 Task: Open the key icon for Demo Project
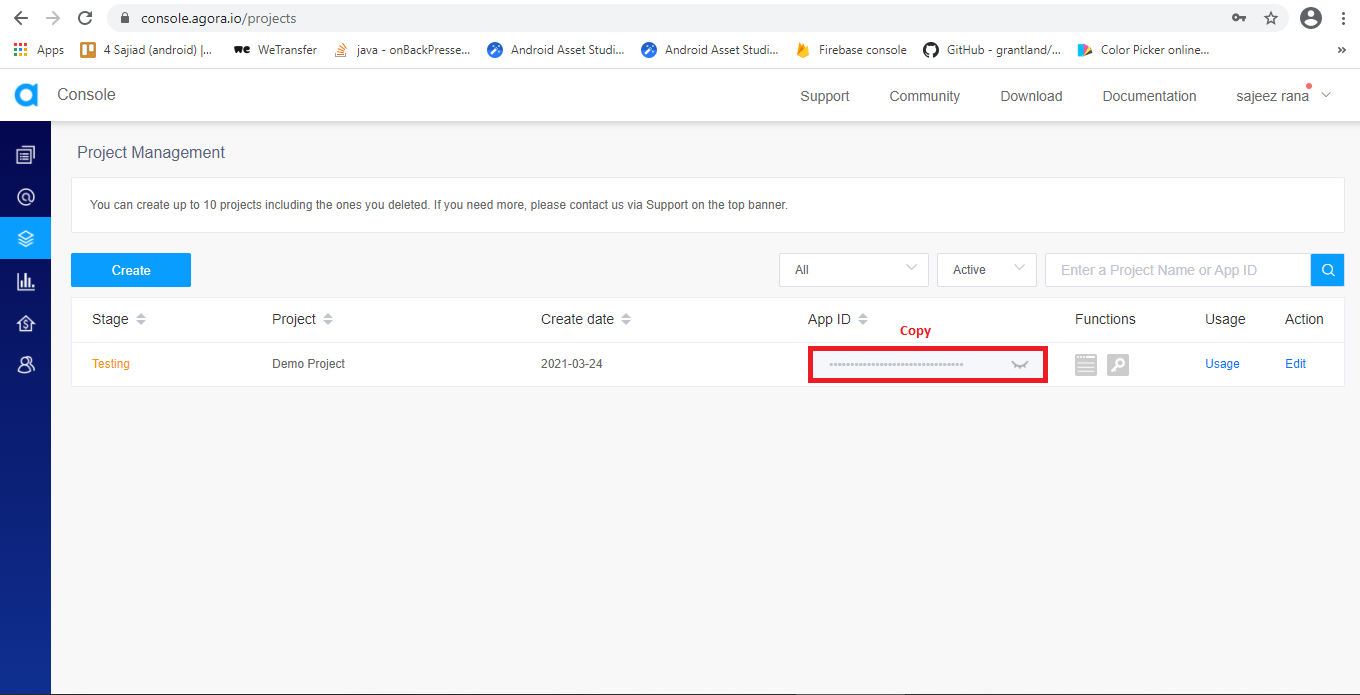(1118, 365)
